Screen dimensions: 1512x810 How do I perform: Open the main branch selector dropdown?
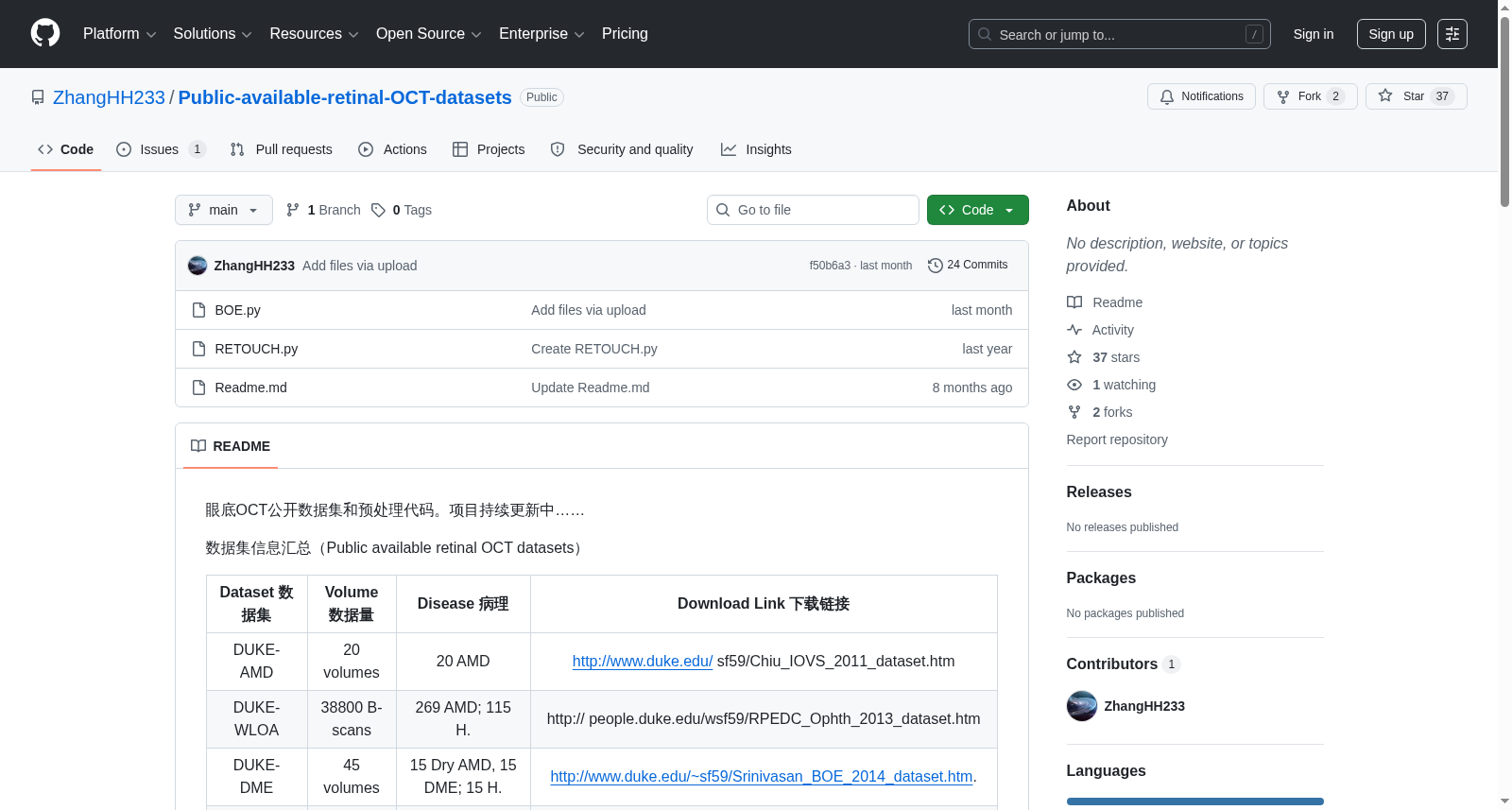click(224, 210)
